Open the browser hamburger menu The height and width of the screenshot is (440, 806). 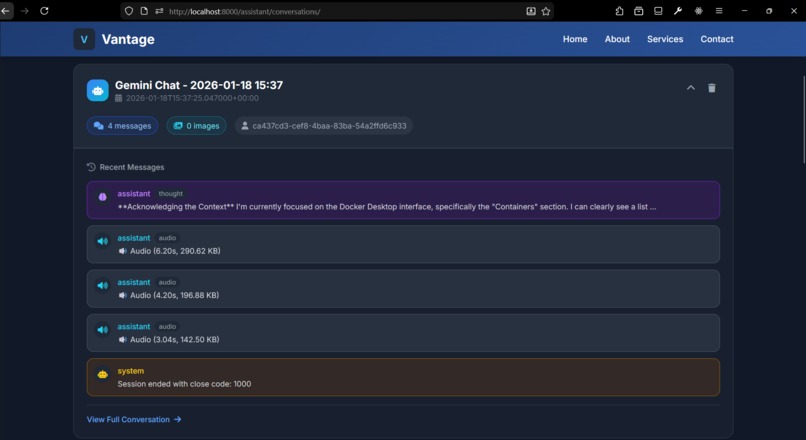(x=719, y=11)
